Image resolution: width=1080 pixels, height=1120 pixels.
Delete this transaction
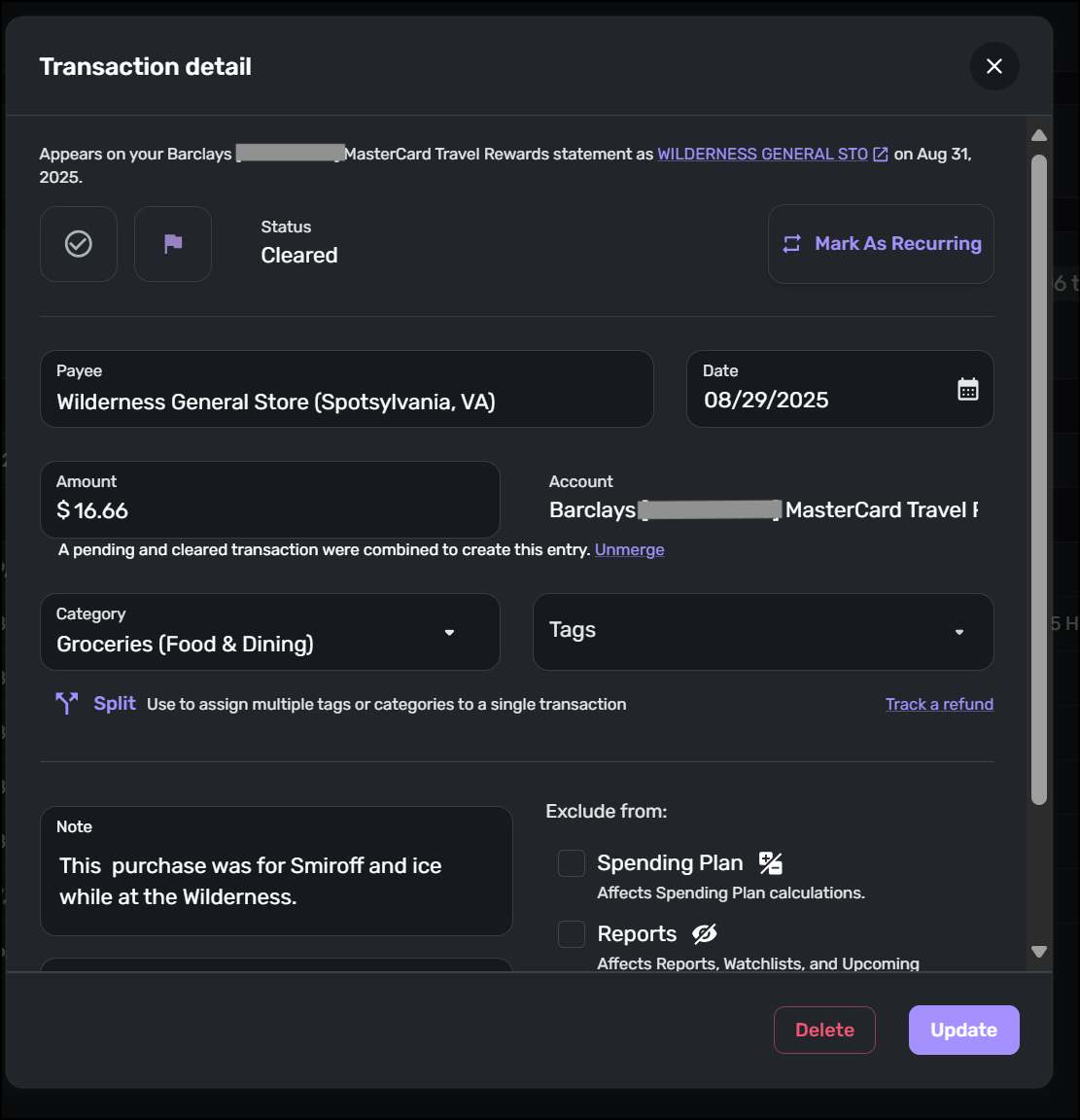pyautogui.click(x=824, y=1030)
